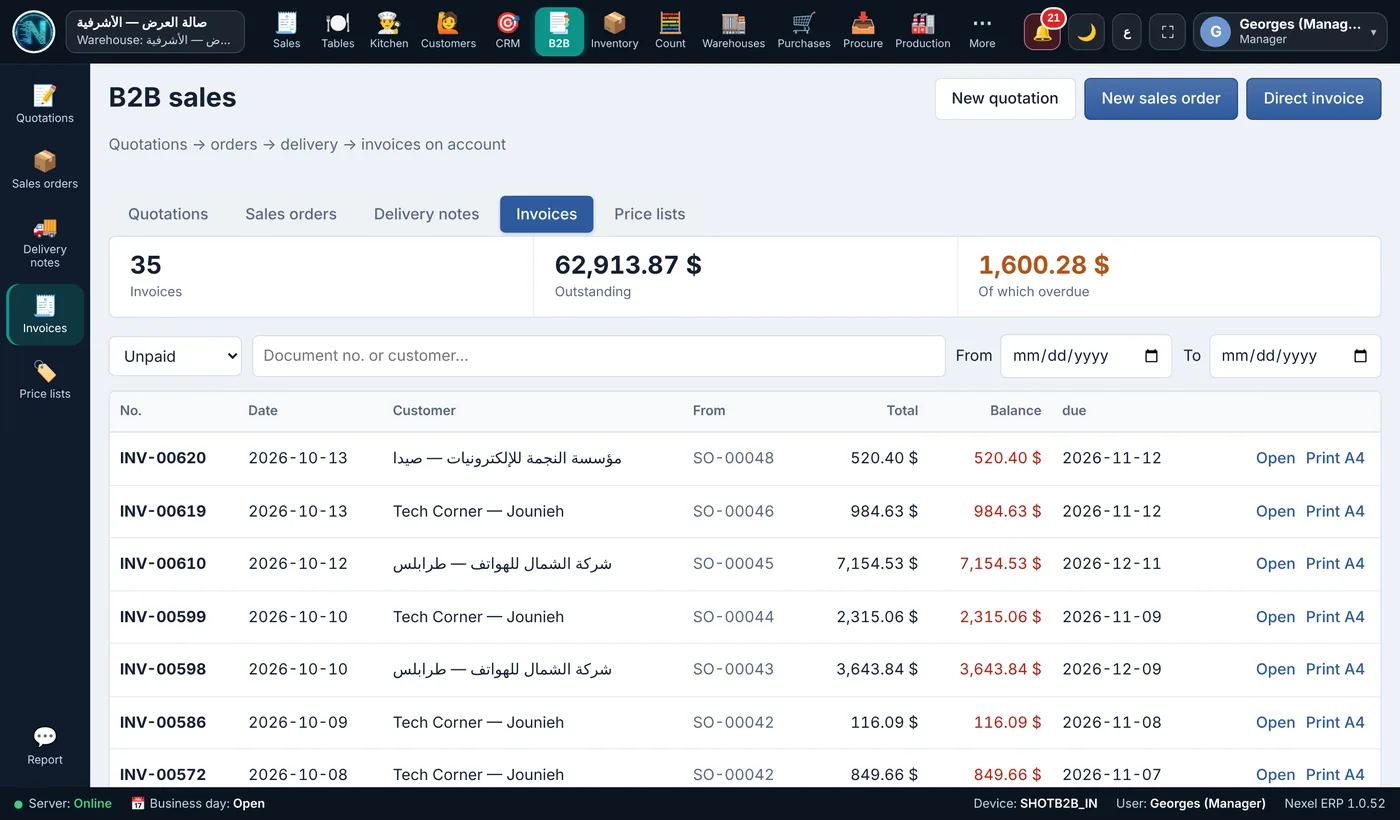Screen dimensions: 1400x820
Task: Open Quotations in the left sidebar
Action: pyautogui.click(x=45, y=104)
